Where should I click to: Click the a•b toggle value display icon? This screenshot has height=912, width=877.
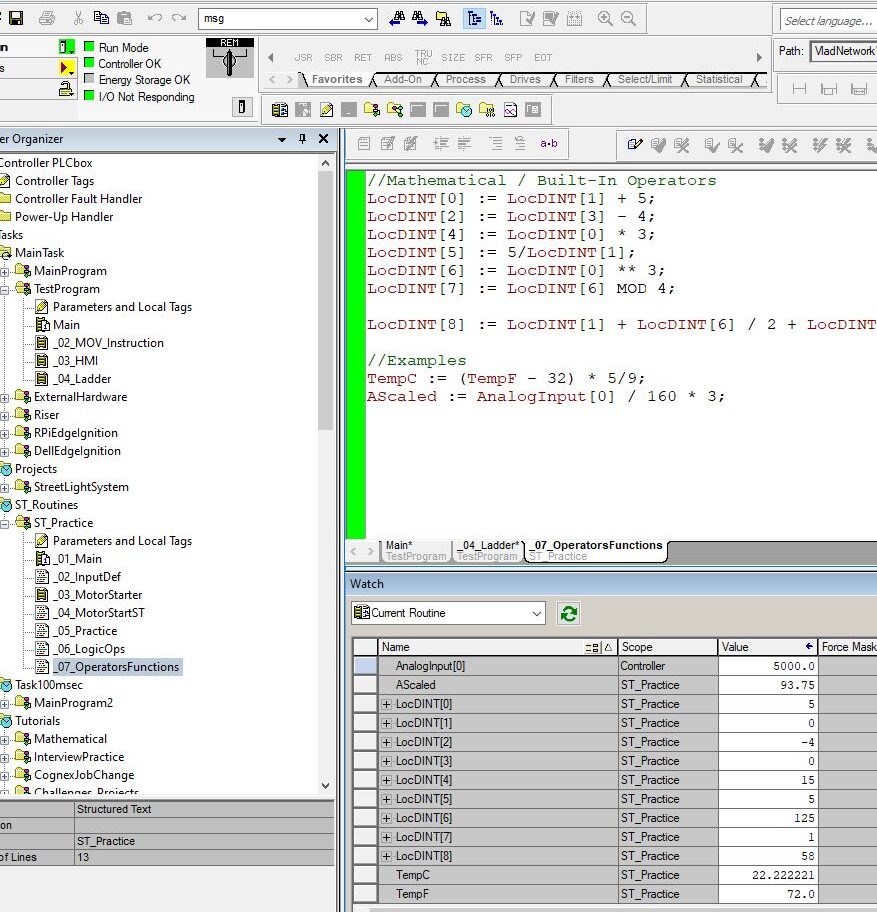pos(548,144)
